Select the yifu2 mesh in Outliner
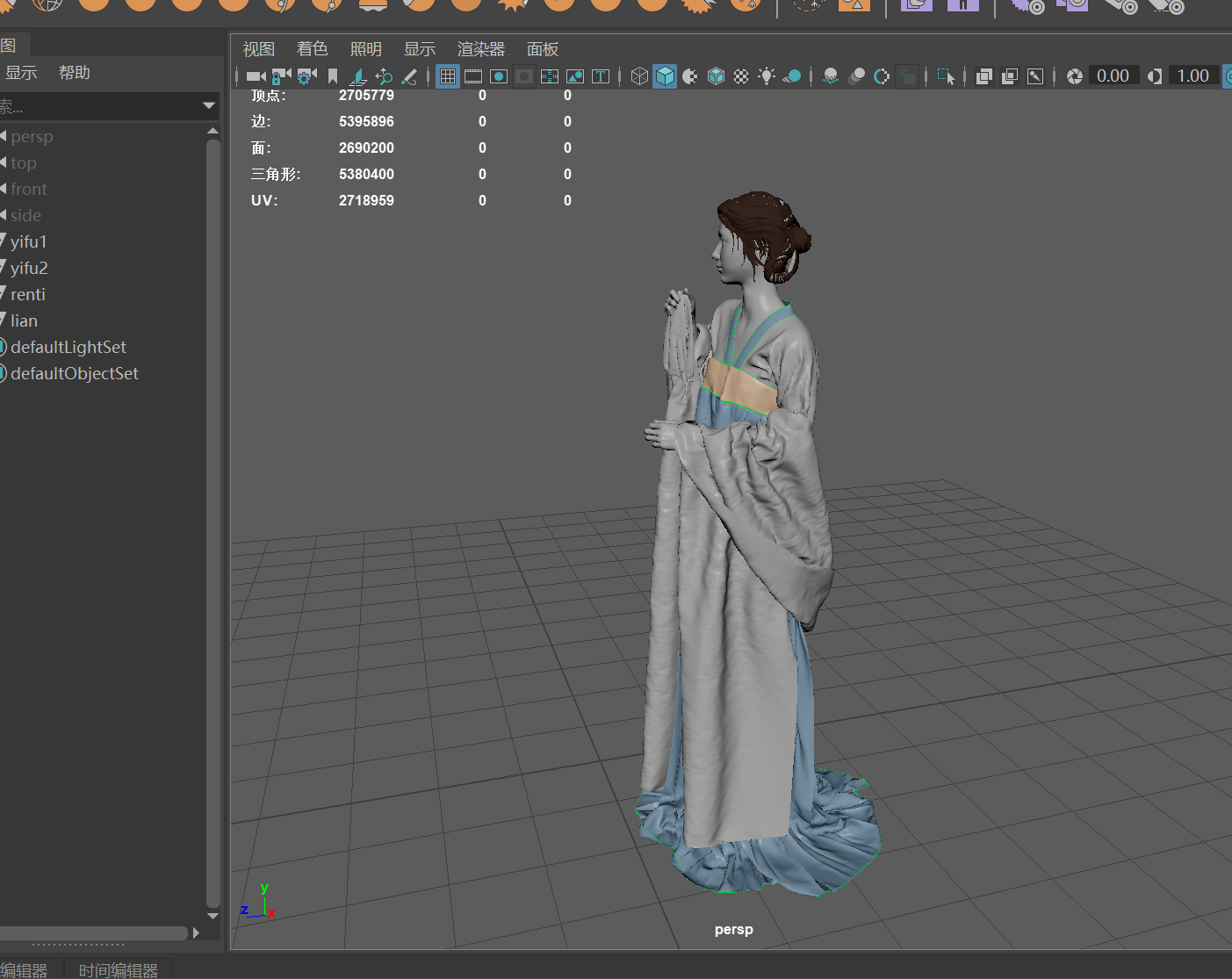 29,269
